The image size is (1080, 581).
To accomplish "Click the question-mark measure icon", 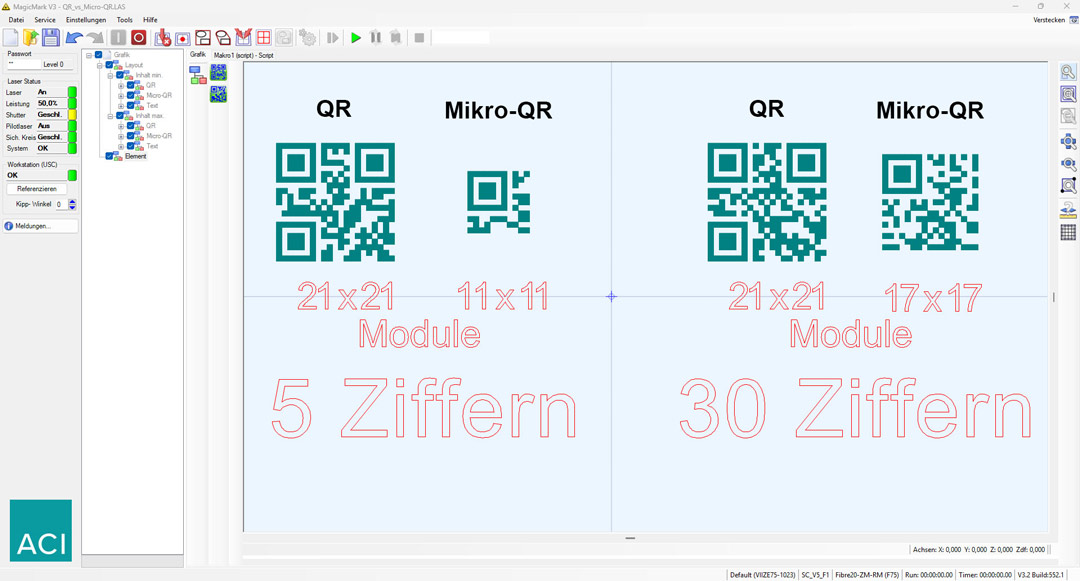I will (1068, 210).
